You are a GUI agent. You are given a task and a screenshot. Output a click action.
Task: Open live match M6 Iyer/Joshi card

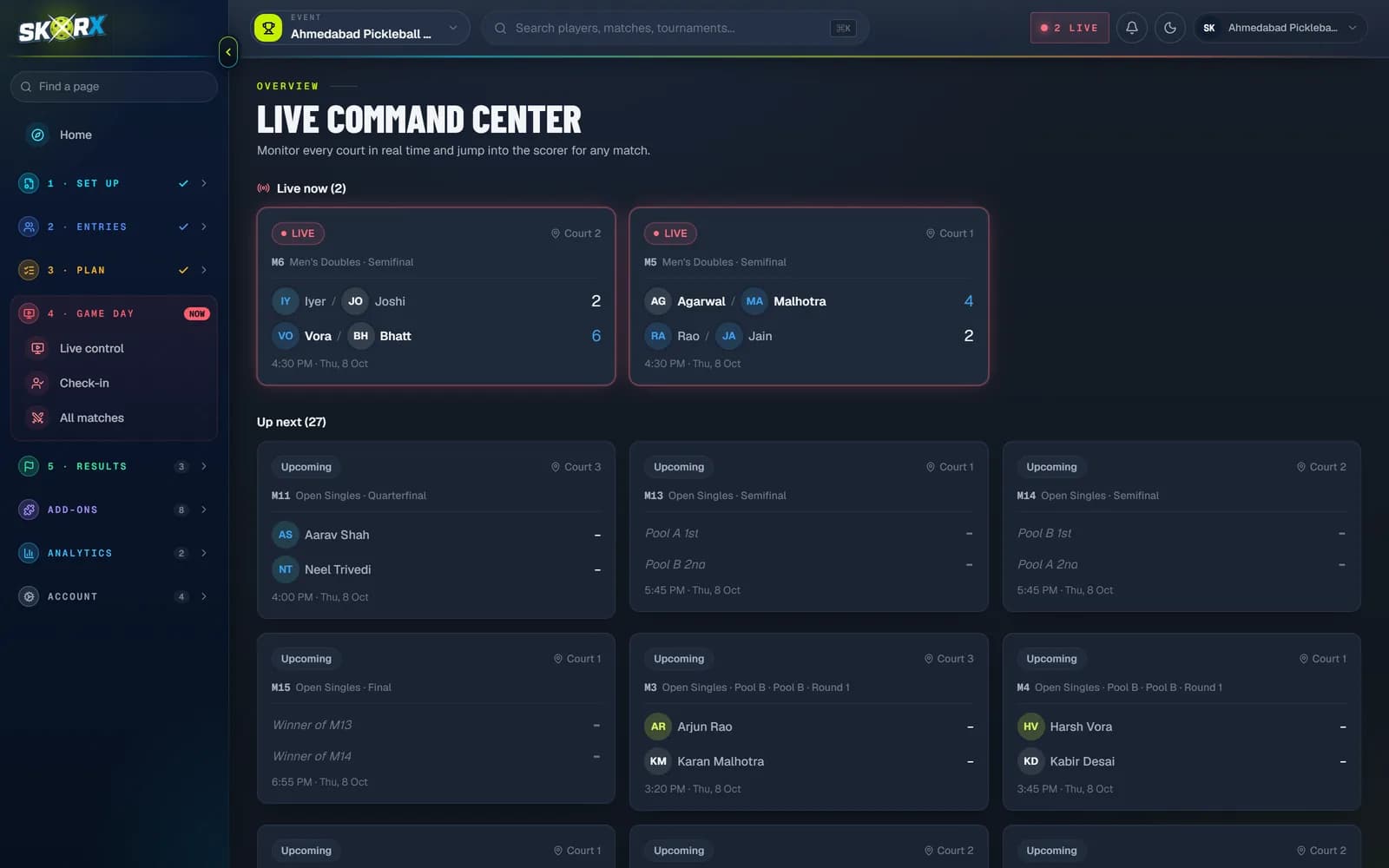point(436,296)
